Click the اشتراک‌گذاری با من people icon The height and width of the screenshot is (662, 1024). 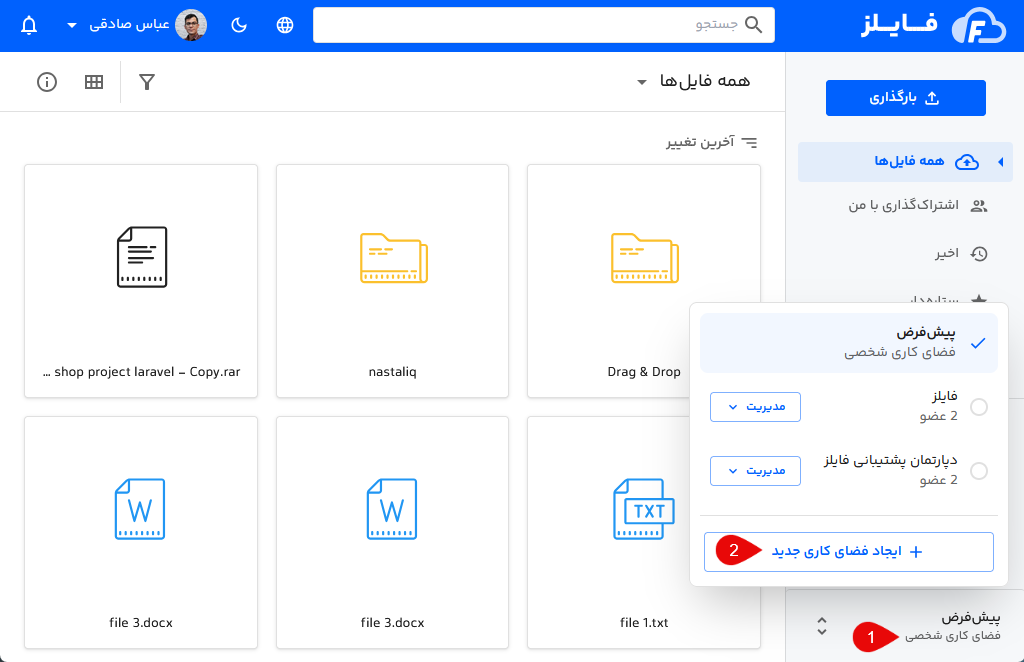[977, 205]
